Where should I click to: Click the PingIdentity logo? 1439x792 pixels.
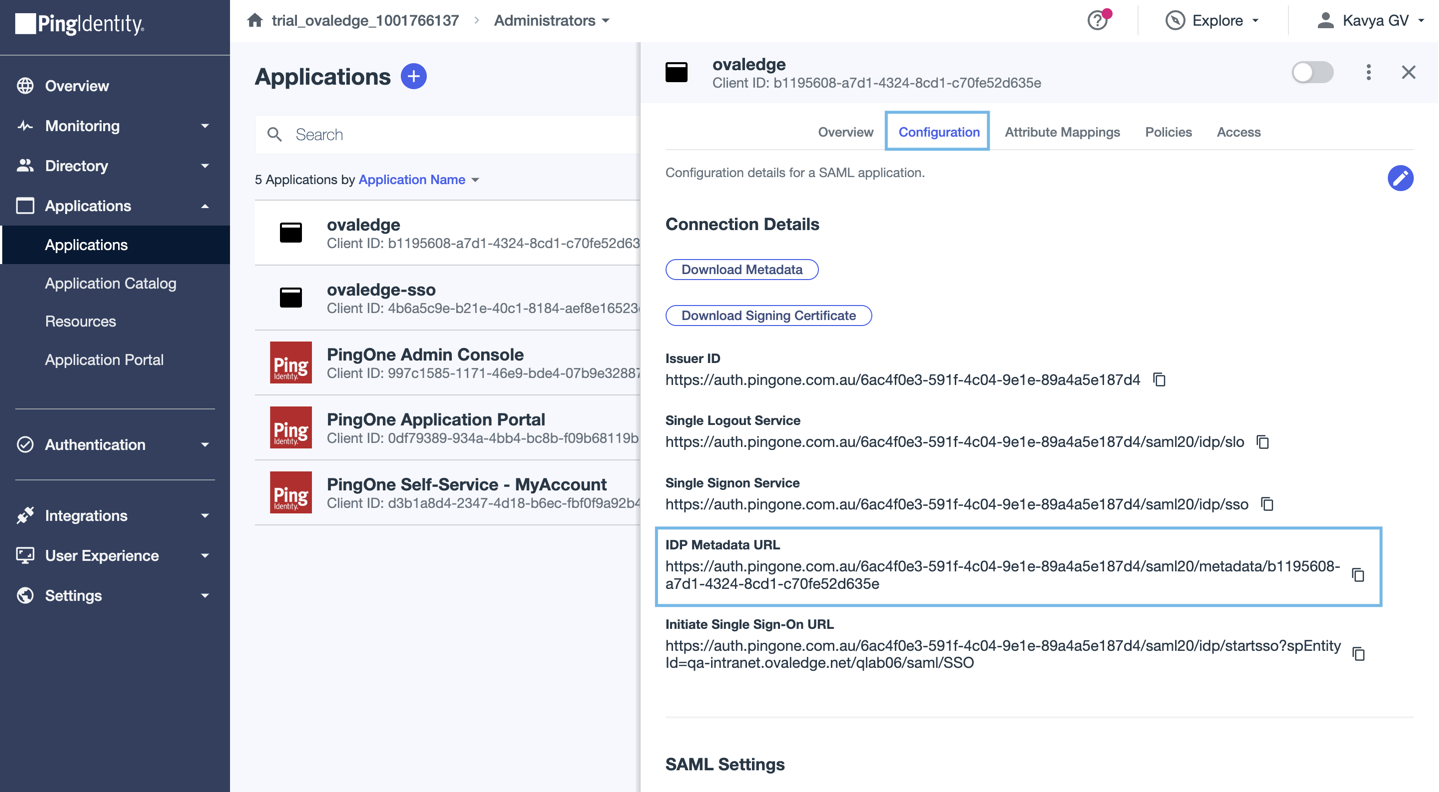(80, 24)
